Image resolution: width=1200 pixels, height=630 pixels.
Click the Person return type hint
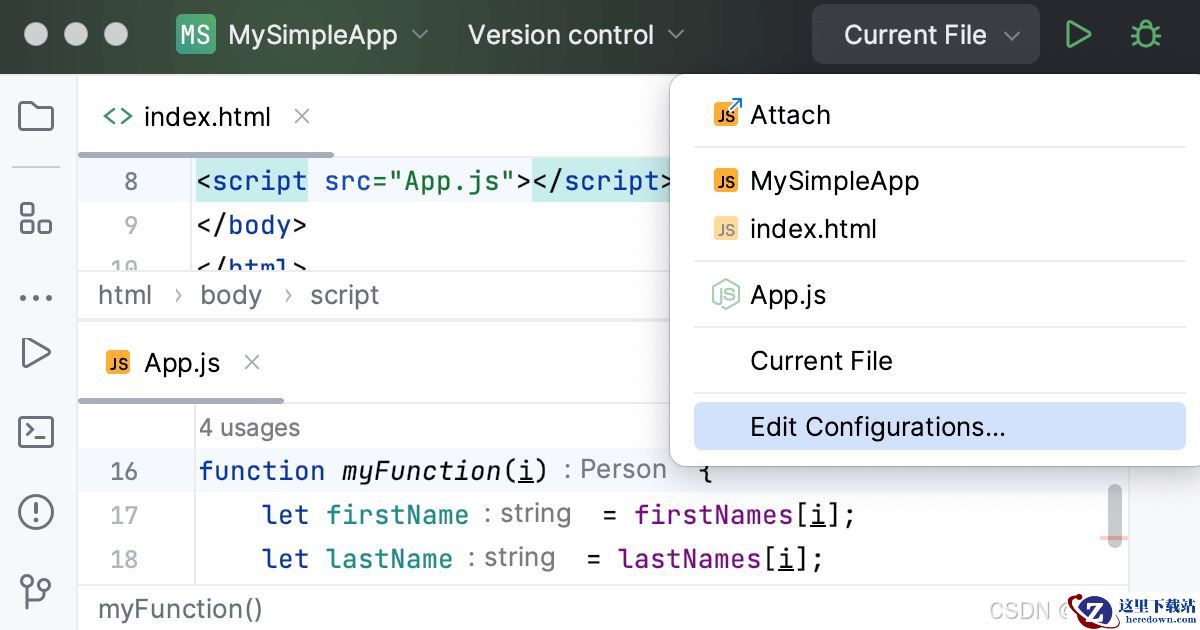pyautogui.click(x=623, y=469)
